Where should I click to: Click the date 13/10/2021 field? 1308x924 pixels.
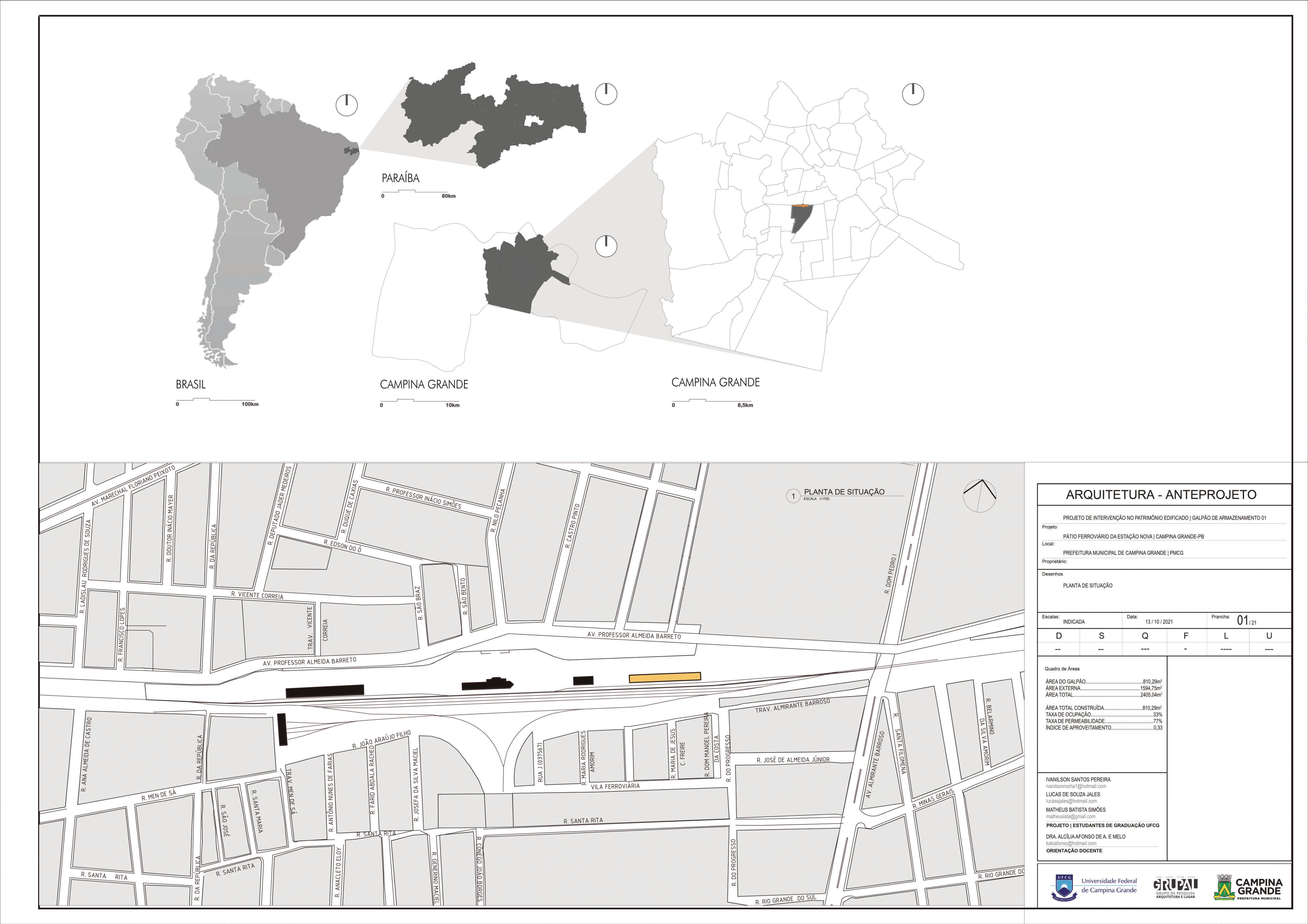point(1159,622)
